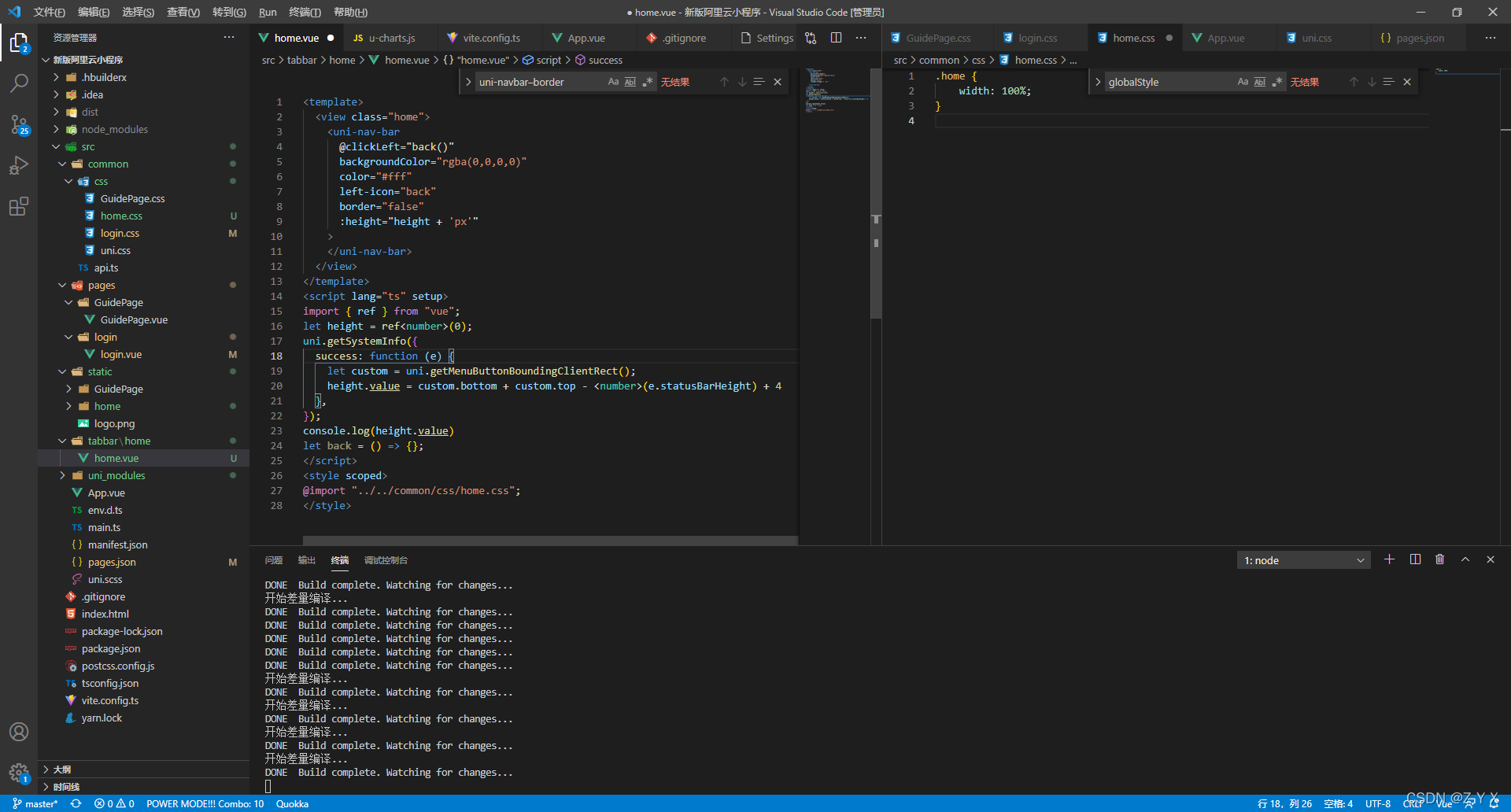
Task: Toggle Match Case in left find widget
Action: pos(613,82)
